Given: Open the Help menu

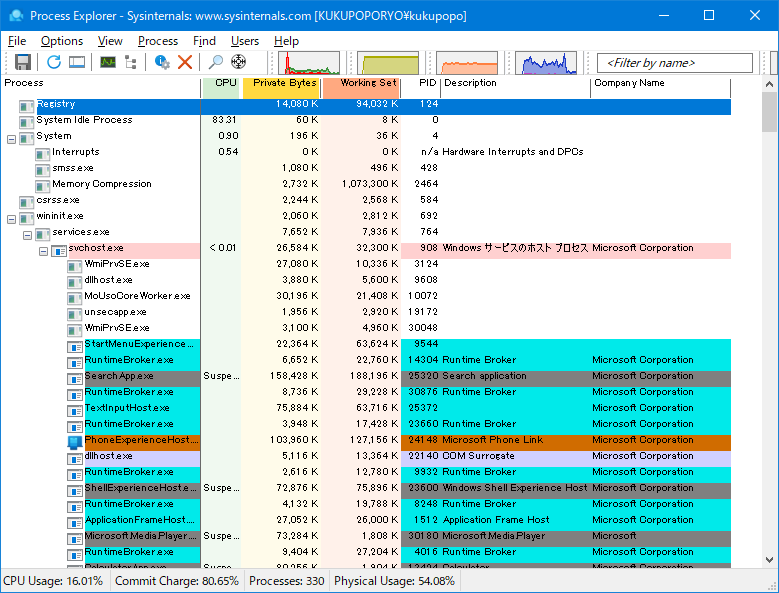Looking at the screenshot, I should [286, 41].
